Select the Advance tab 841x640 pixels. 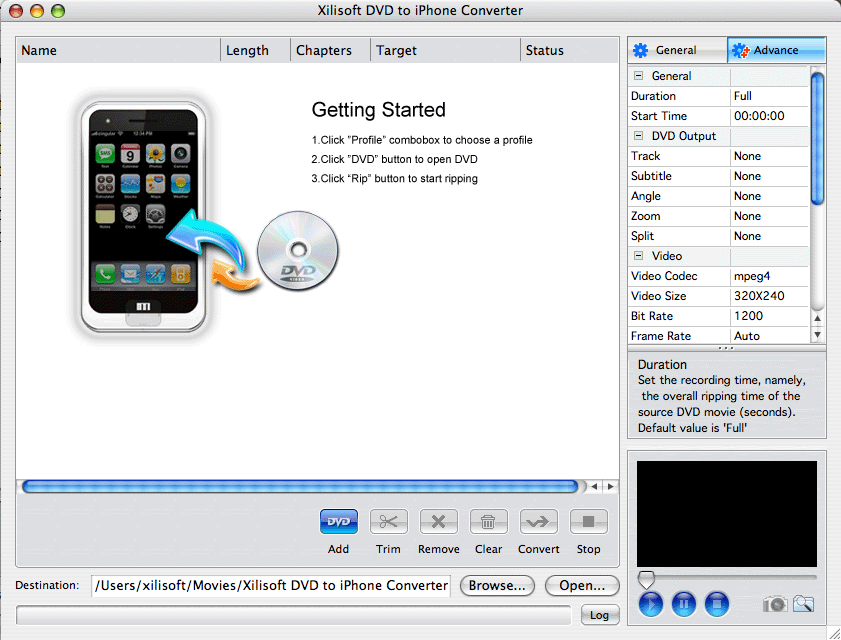point(776,50)
